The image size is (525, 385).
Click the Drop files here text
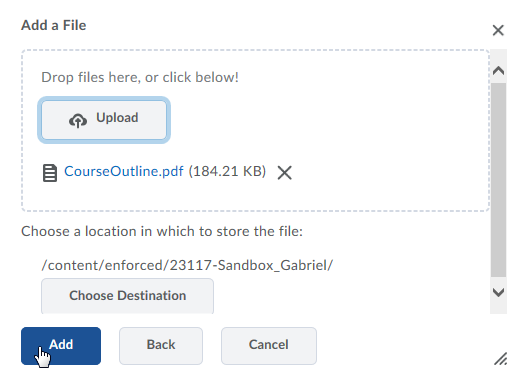(x=140, y=77)
